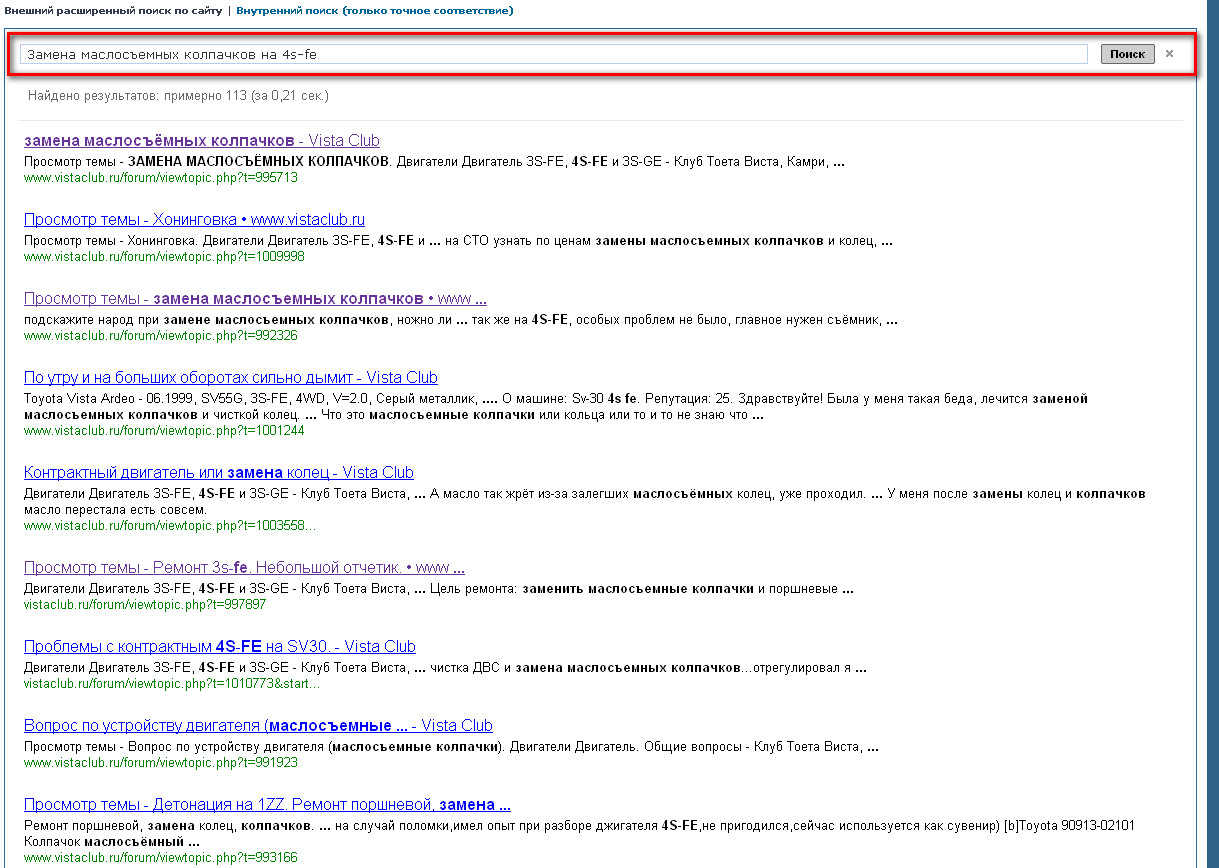The image size is (1219, 868).
Task: Click the green URL ending in t=1009998
Action: click(x=163, y=257)
